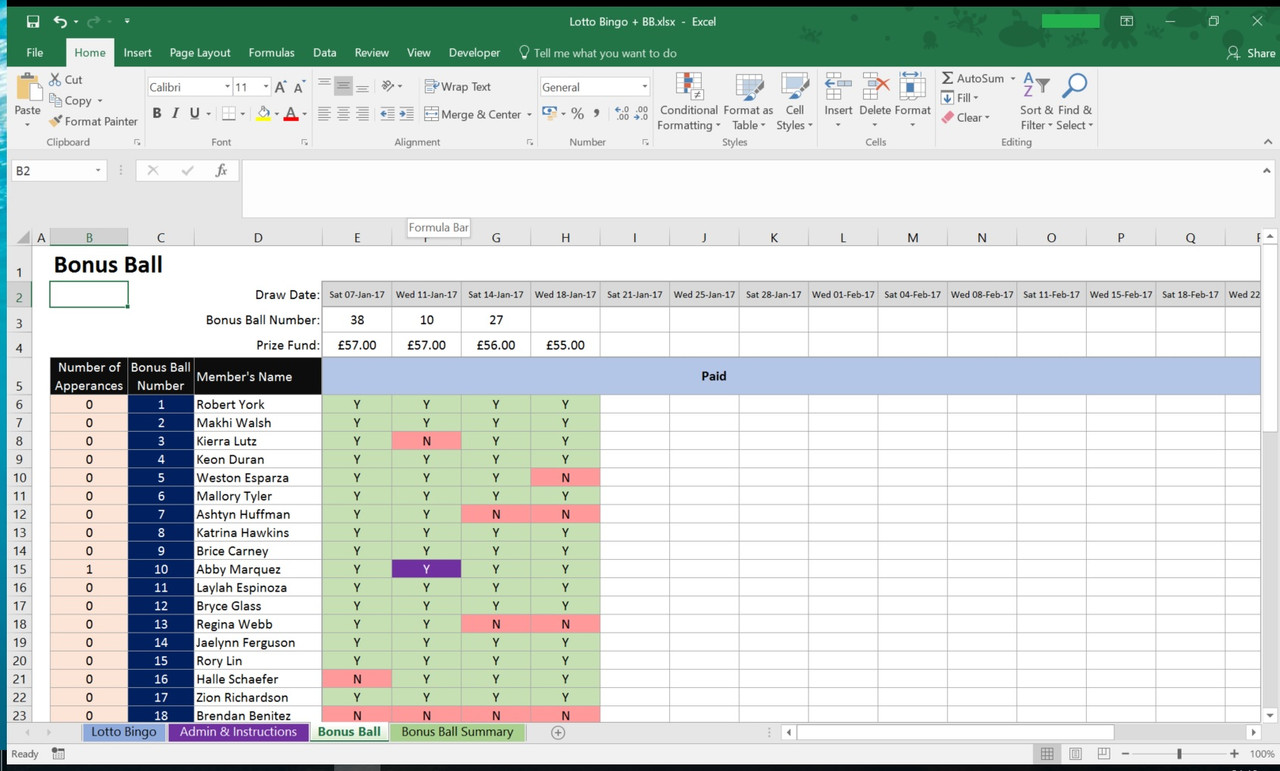Open the font size dropdown
The height and width of the screenshot is (771, 1280).
[x=265, y=87]
